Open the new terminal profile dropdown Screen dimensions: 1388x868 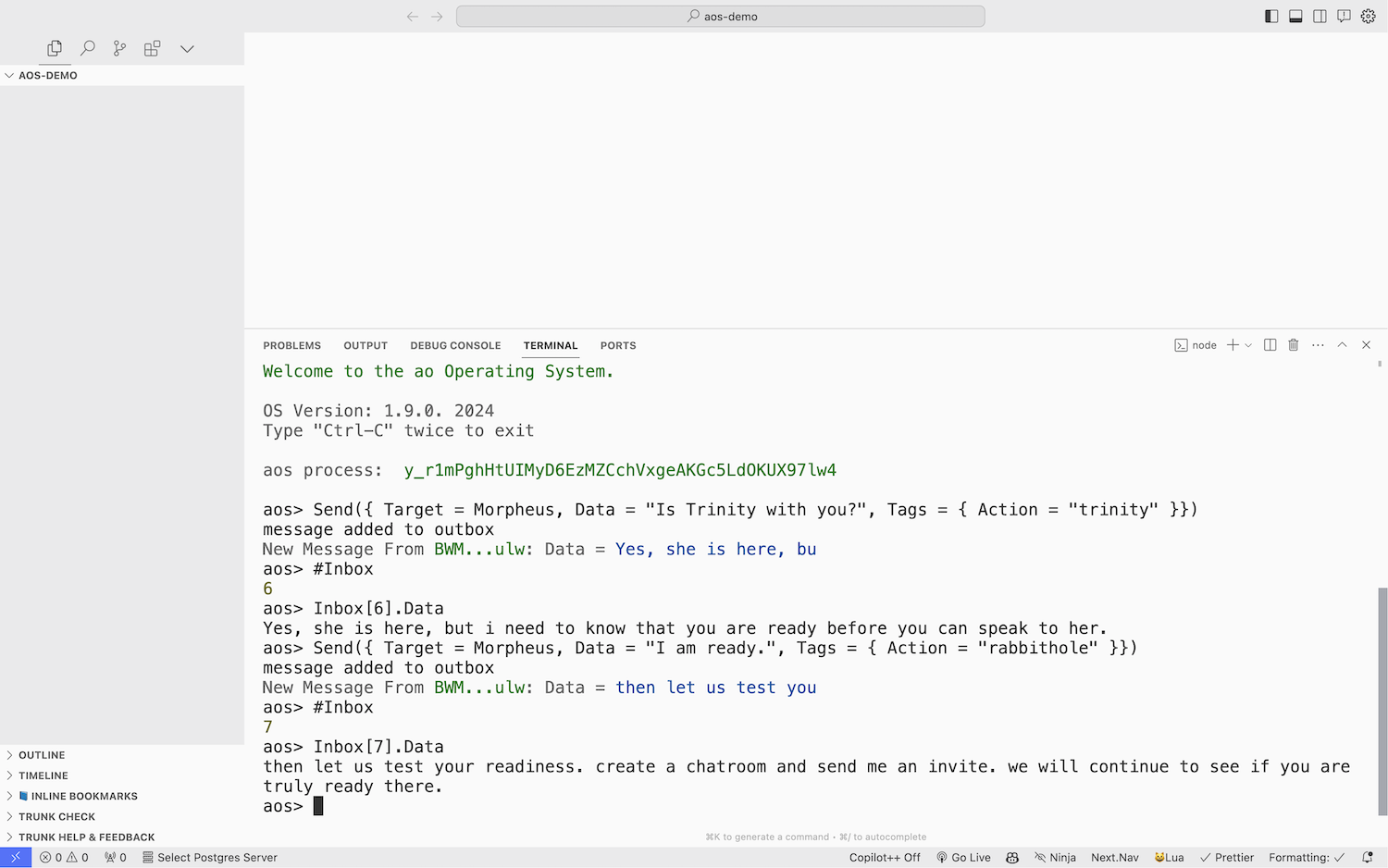1248,345
